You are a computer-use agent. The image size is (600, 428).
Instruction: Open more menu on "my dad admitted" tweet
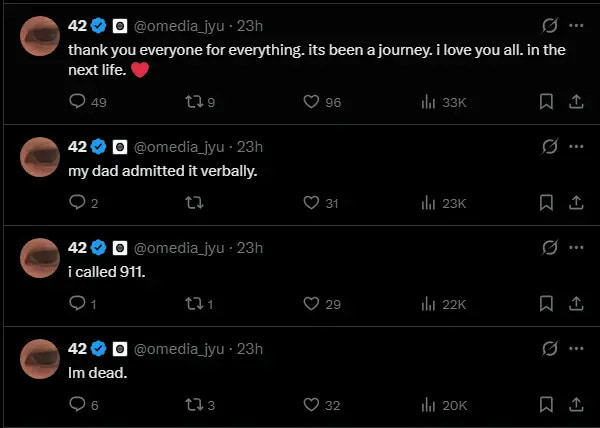tap(576, 147)
